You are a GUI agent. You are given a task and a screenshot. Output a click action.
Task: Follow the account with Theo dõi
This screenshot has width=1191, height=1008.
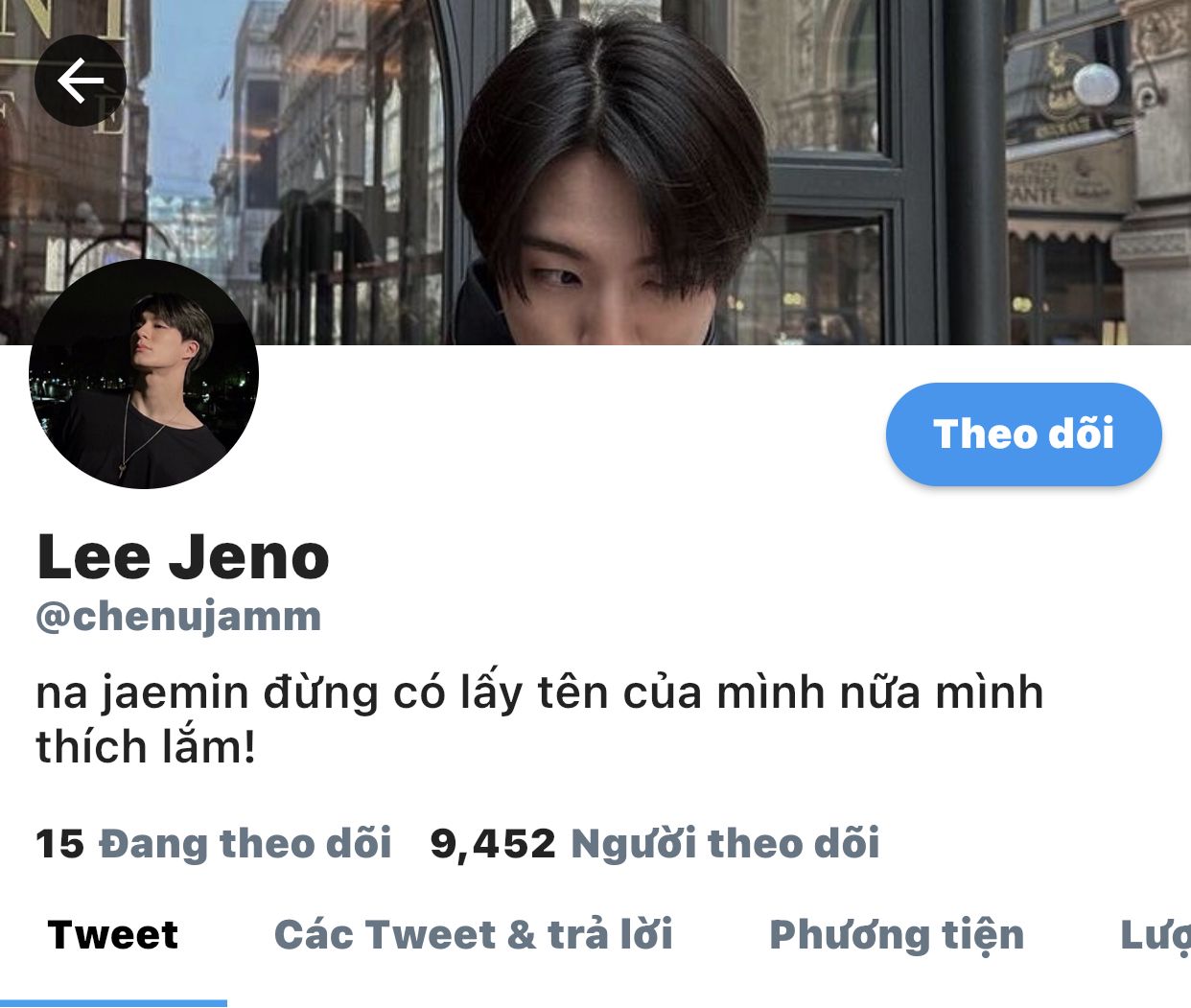[x=1023, y=434]
